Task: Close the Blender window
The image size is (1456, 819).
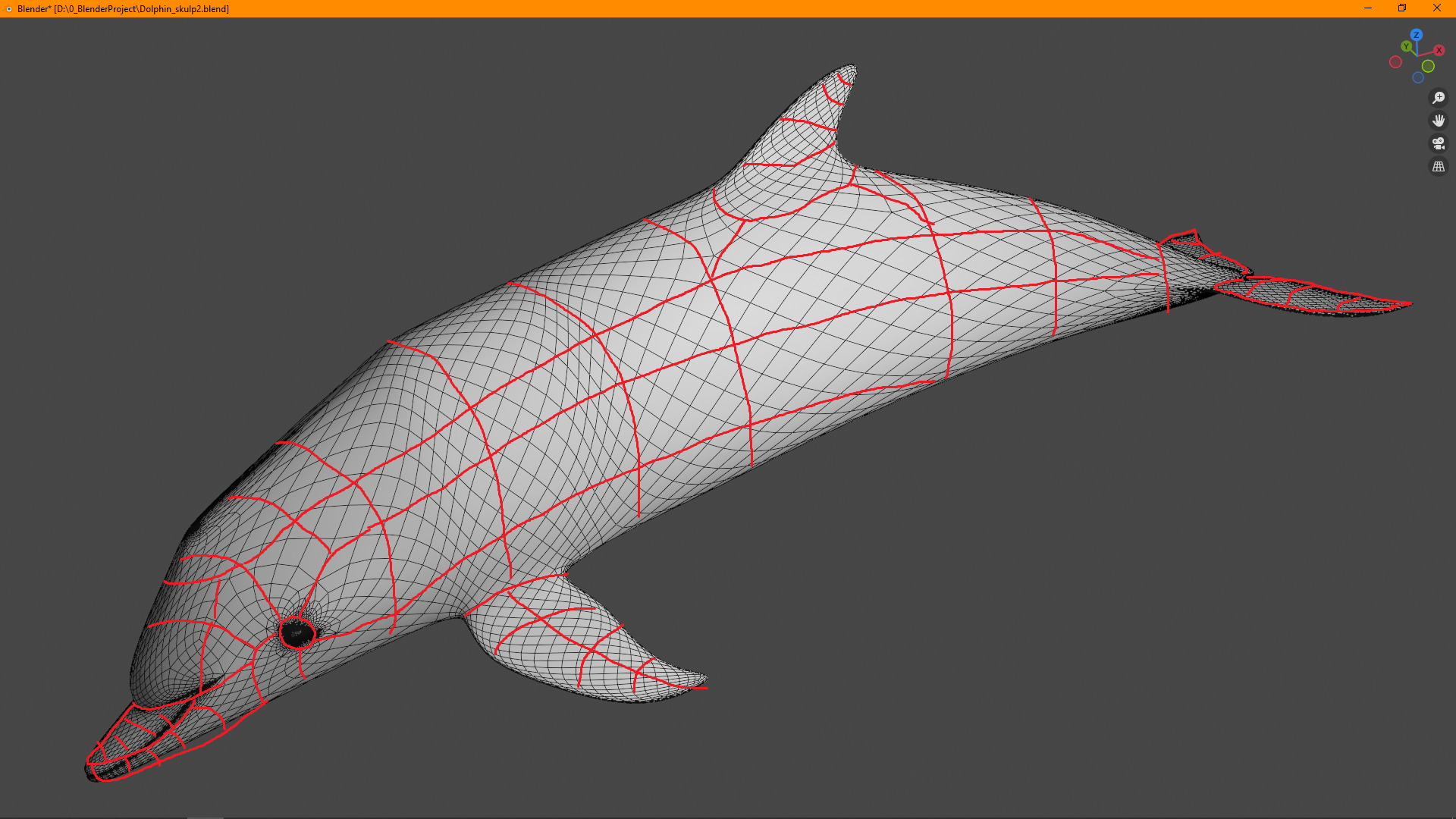Action: coord(1436,8)
